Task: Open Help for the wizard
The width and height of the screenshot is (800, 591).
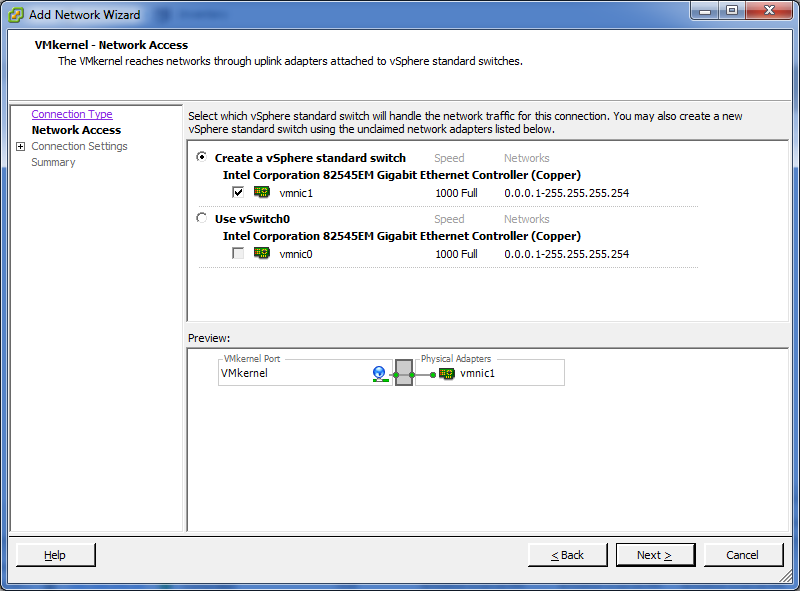Action: 56,555
